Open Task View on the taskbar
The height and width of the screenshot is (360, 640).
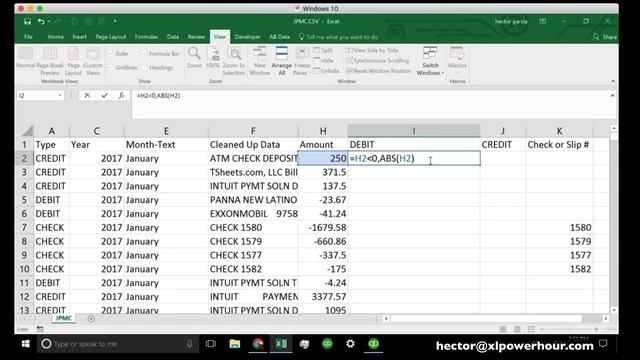pyautogui.click(x=211, y=344)
